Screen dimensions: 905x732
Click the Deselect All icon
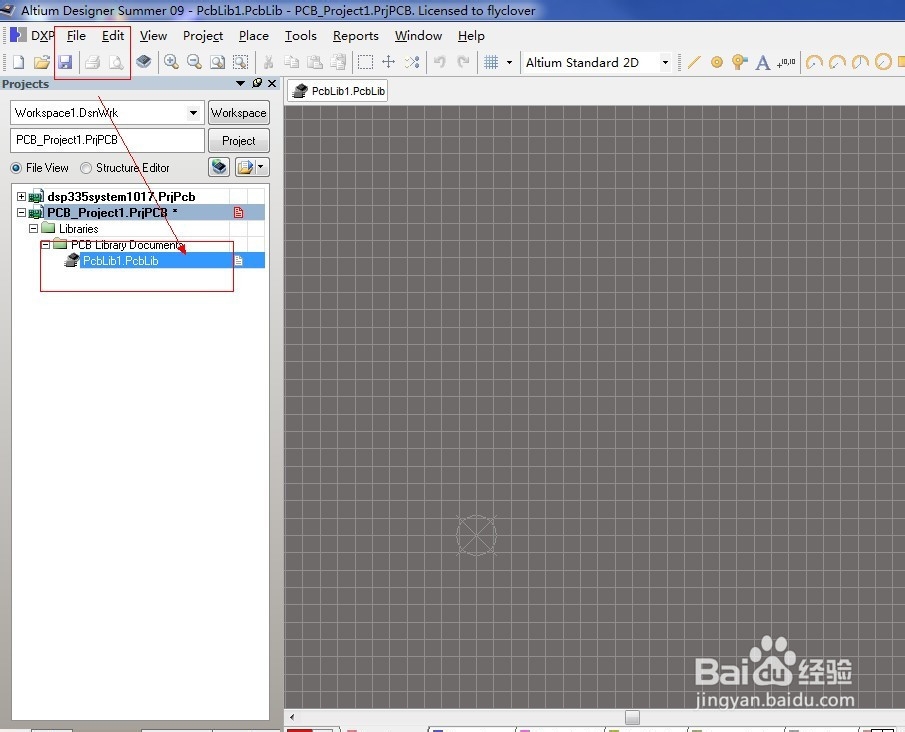(x=412, y=62)
